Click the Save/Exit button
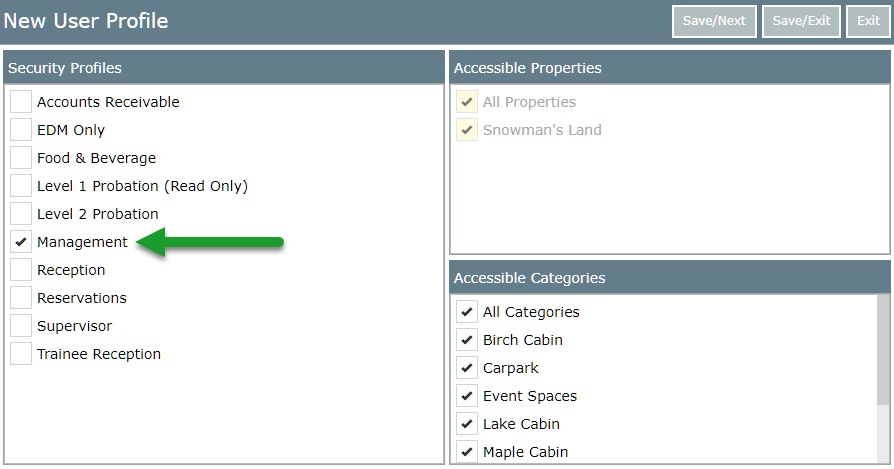The height and width of the screenshot is (469, 894). coord(801,21)
